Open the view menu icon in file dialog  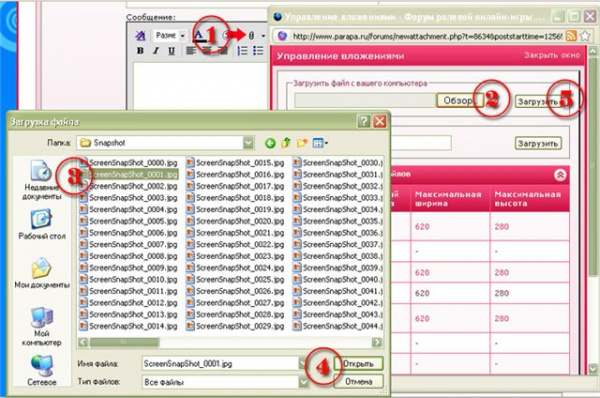point(320,143)
